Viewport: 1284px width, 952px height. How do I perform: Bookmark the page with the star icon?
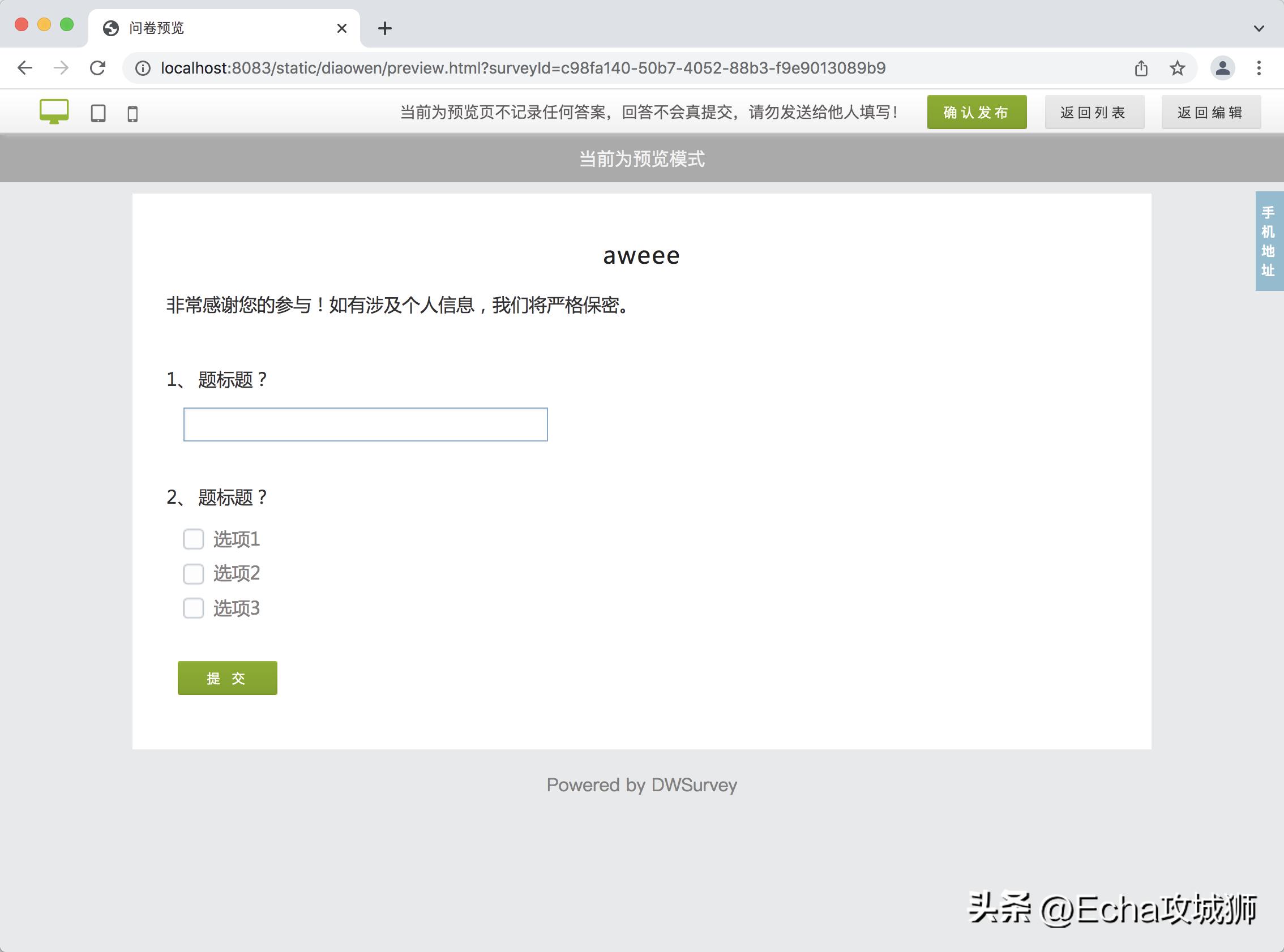click(x=1178, y=67)
